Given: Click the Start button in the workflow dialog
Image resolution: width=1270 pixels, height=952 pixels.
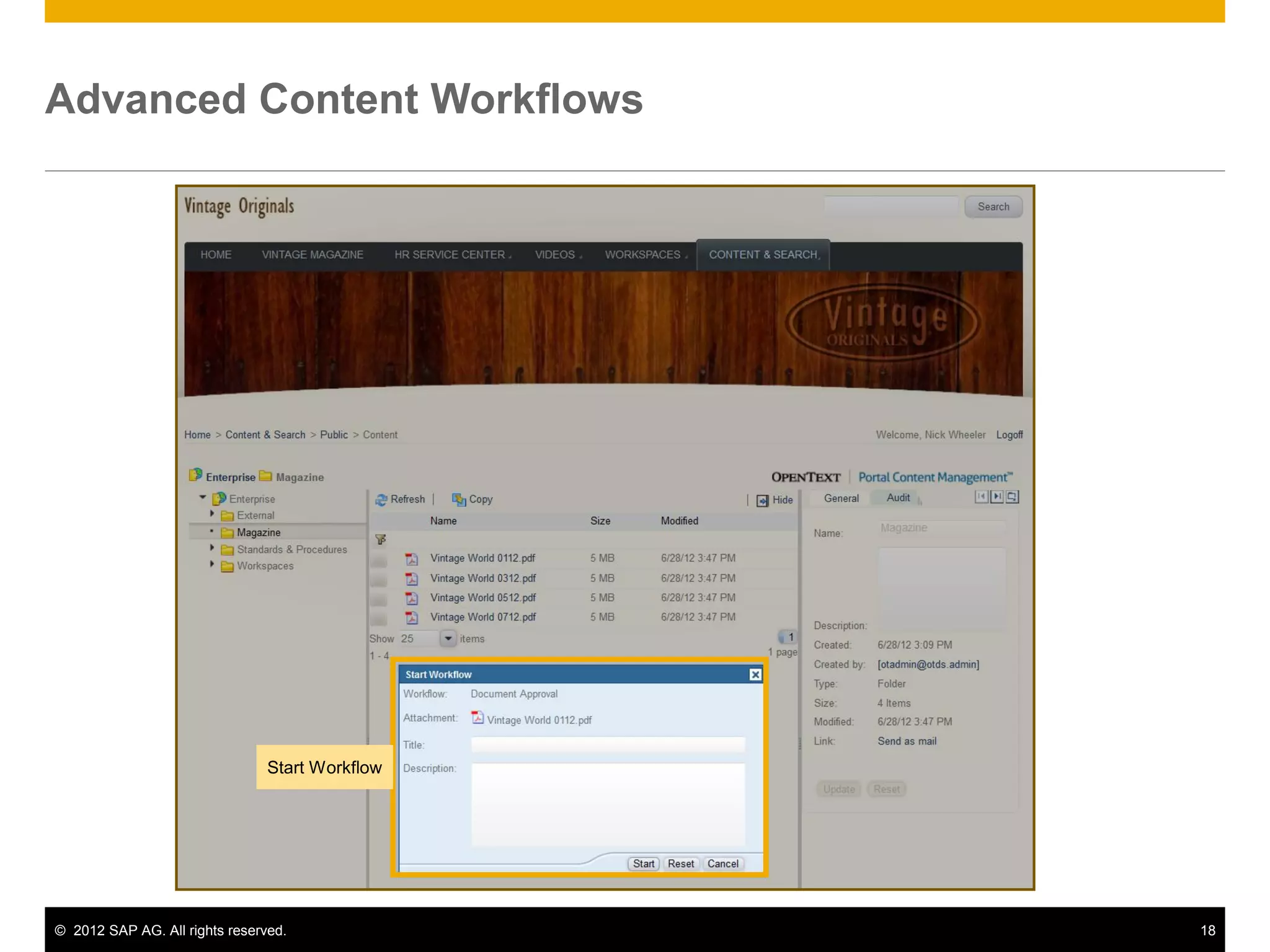Looking at the screenshot, I should [x=644, y=864].
